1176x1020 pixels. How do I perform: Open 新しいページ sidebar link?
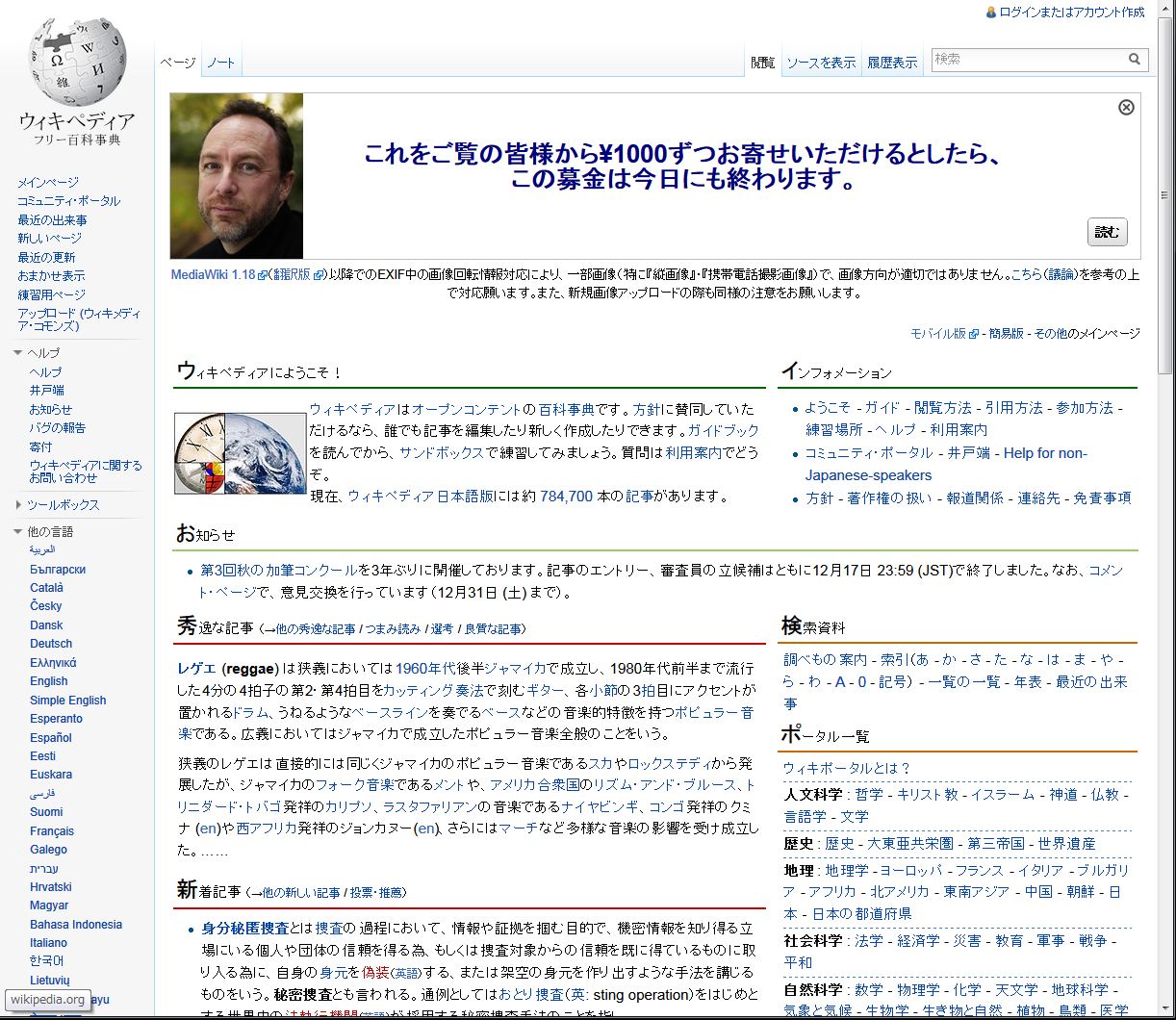pyautogui.click(x=49, y=239)
